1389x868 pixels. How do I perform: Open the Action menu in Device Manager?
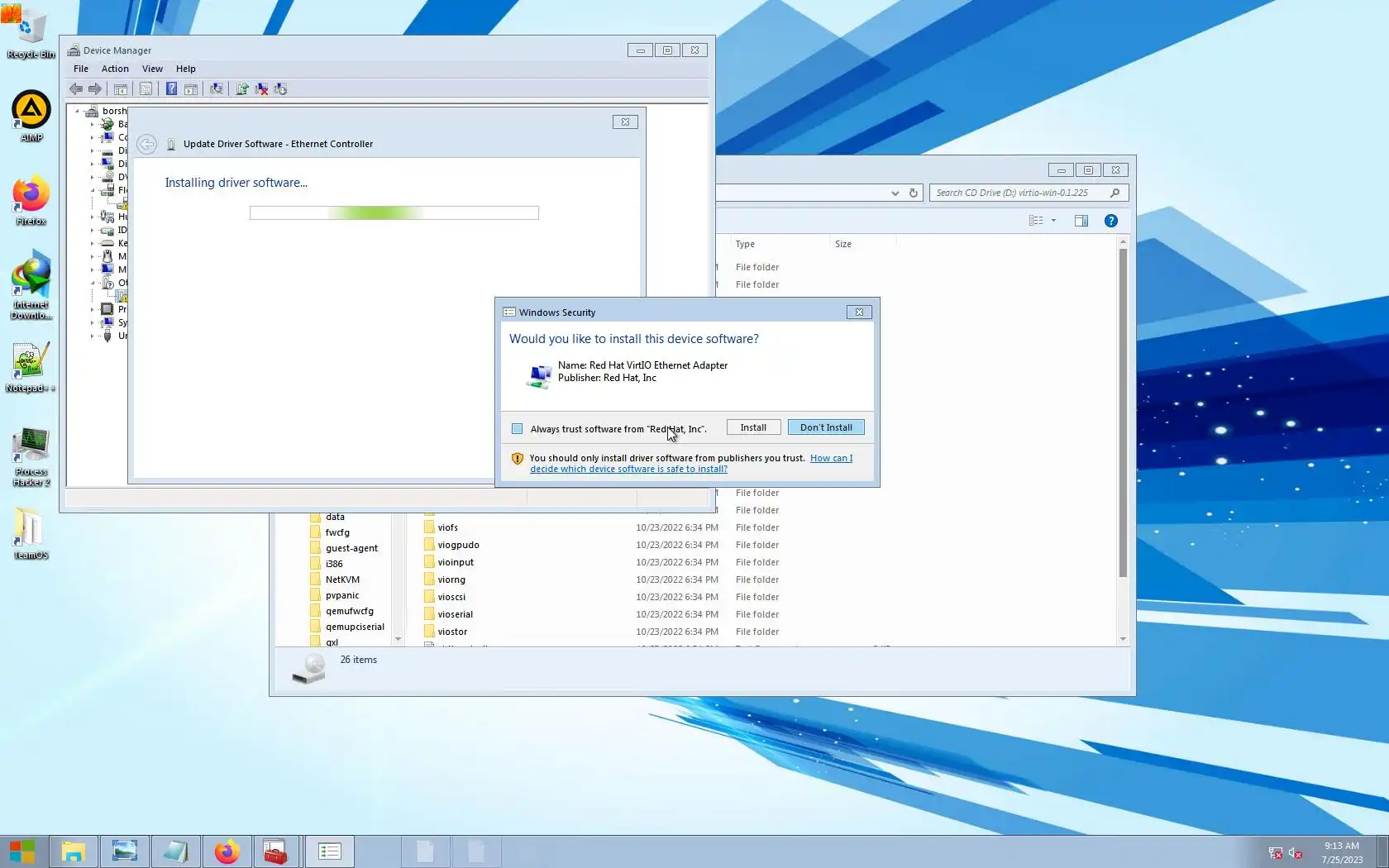[x=115, y=69]
